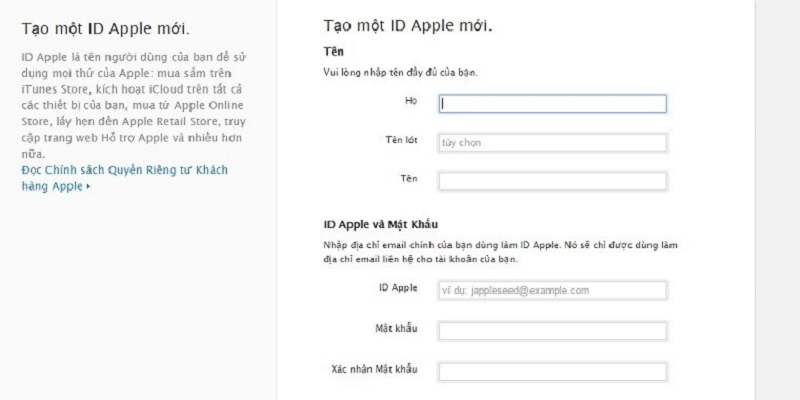Click the 'Mật khẩu' field label
This screenshot has width=800, height=400.
(x=396, y=328)
